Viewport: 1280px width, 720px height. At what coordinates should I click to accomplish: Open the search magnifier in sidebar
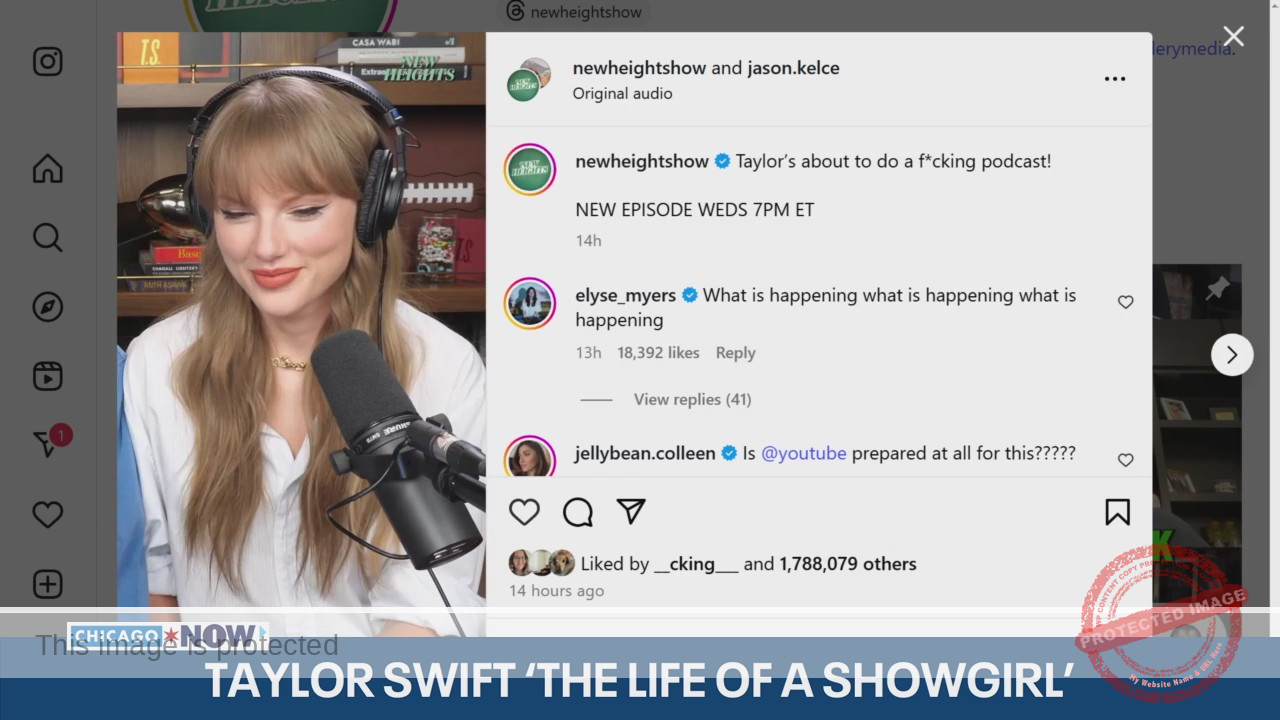click(47, 237)
